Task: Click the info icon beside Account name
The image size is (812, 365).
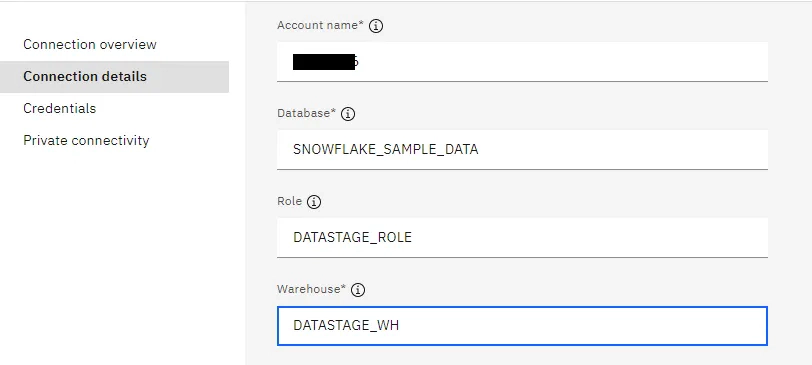Action: [376, 26]
